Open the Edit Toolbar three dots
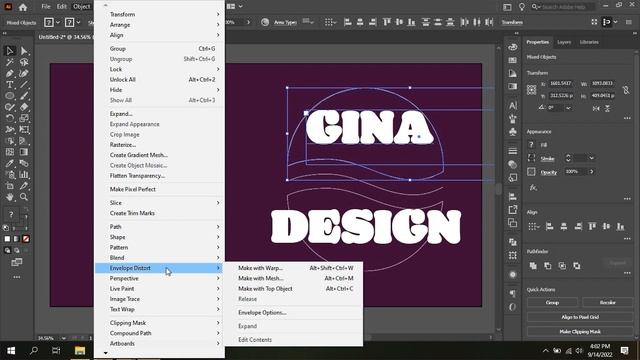This screenshot has width=640, height=360. (16, 277)
